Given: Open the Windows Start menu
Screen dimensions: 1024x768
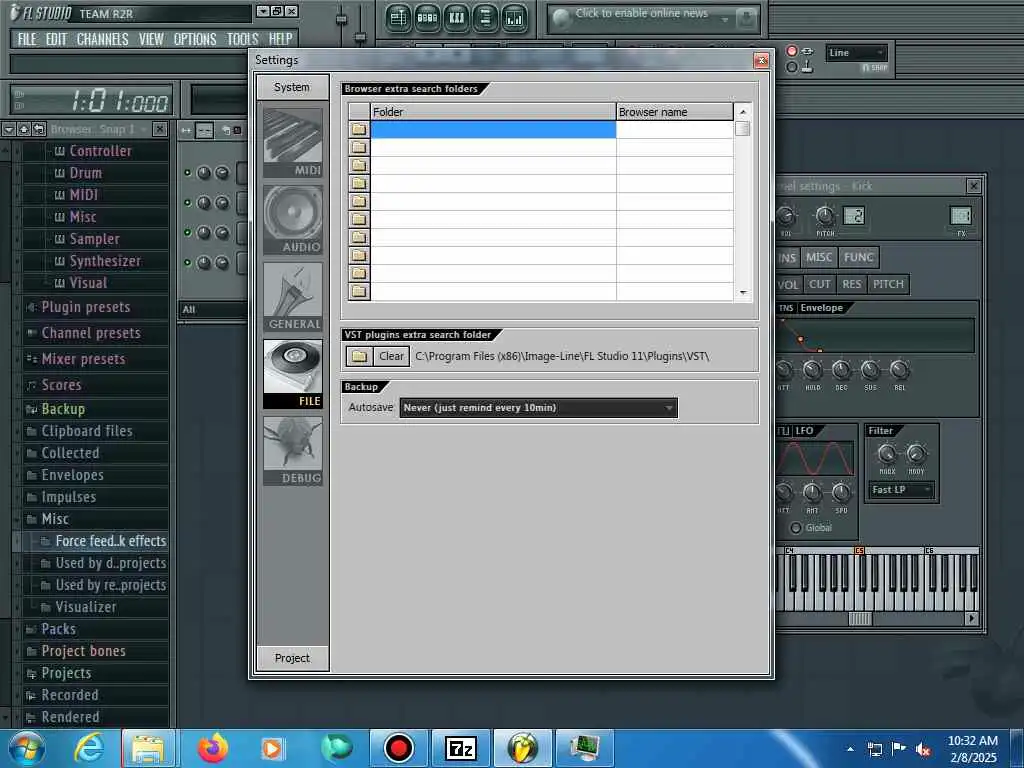Looking at the screenshot, I should [x=27, y=748].
